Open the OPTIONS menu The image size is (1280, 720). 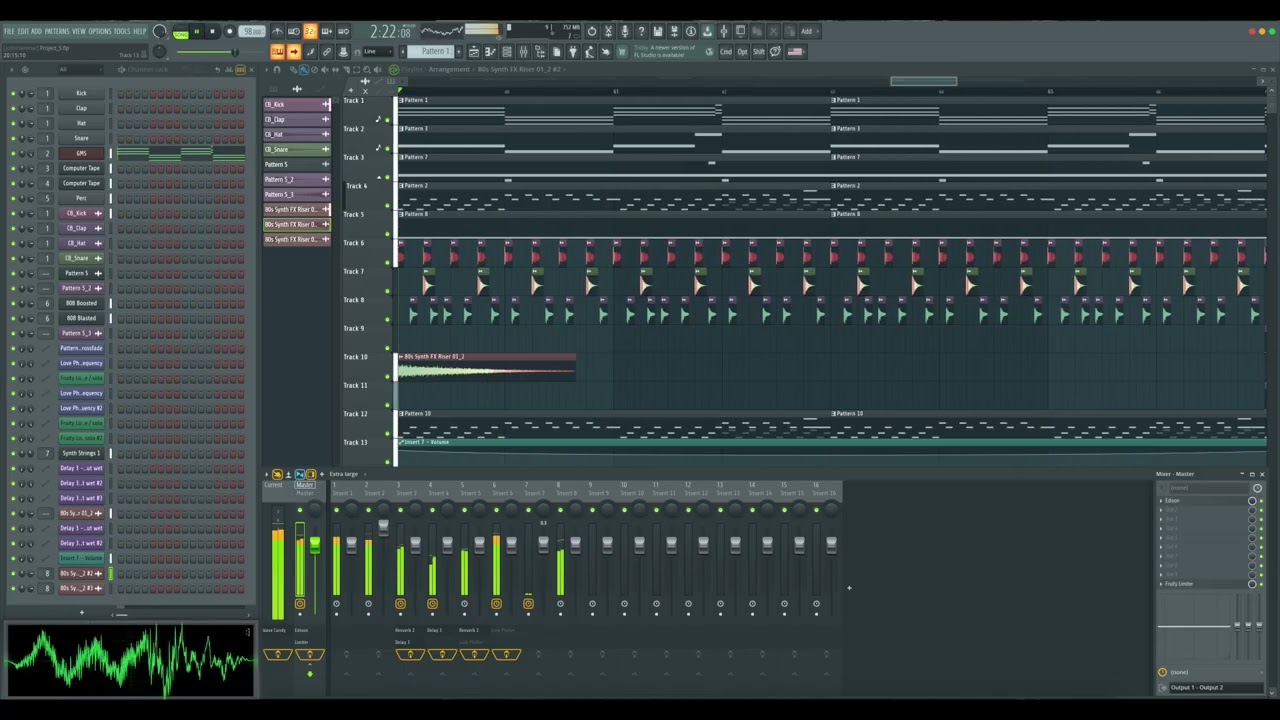click(x=100, y=32)
